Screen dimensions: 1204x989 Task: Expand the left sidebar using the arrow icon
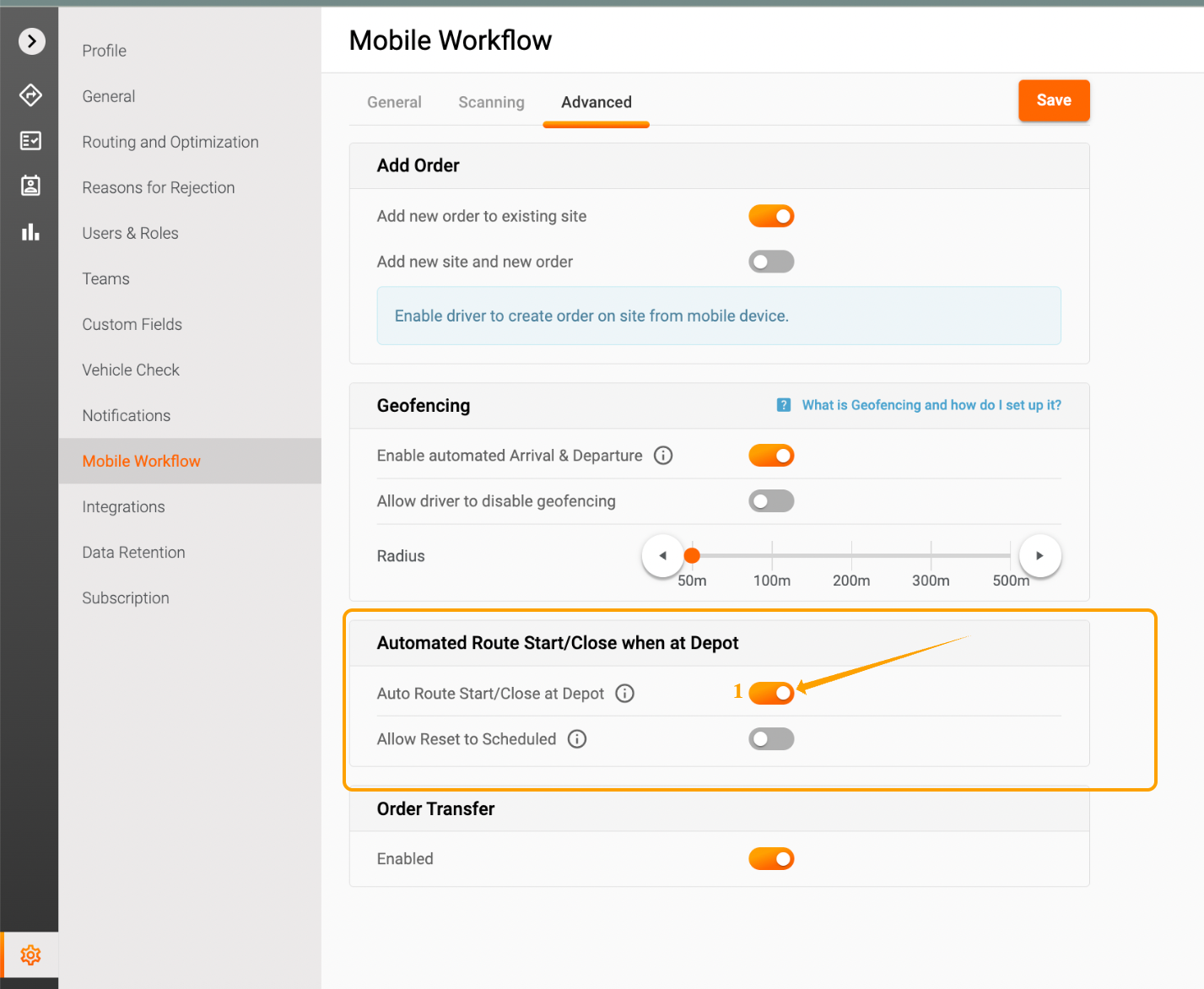click(31, 41)
